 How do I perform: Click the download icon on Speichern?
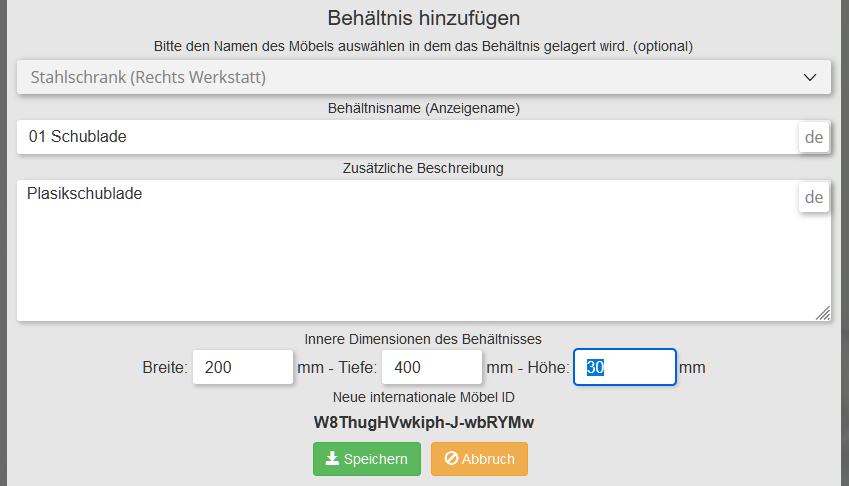click(x=333, y=459)
